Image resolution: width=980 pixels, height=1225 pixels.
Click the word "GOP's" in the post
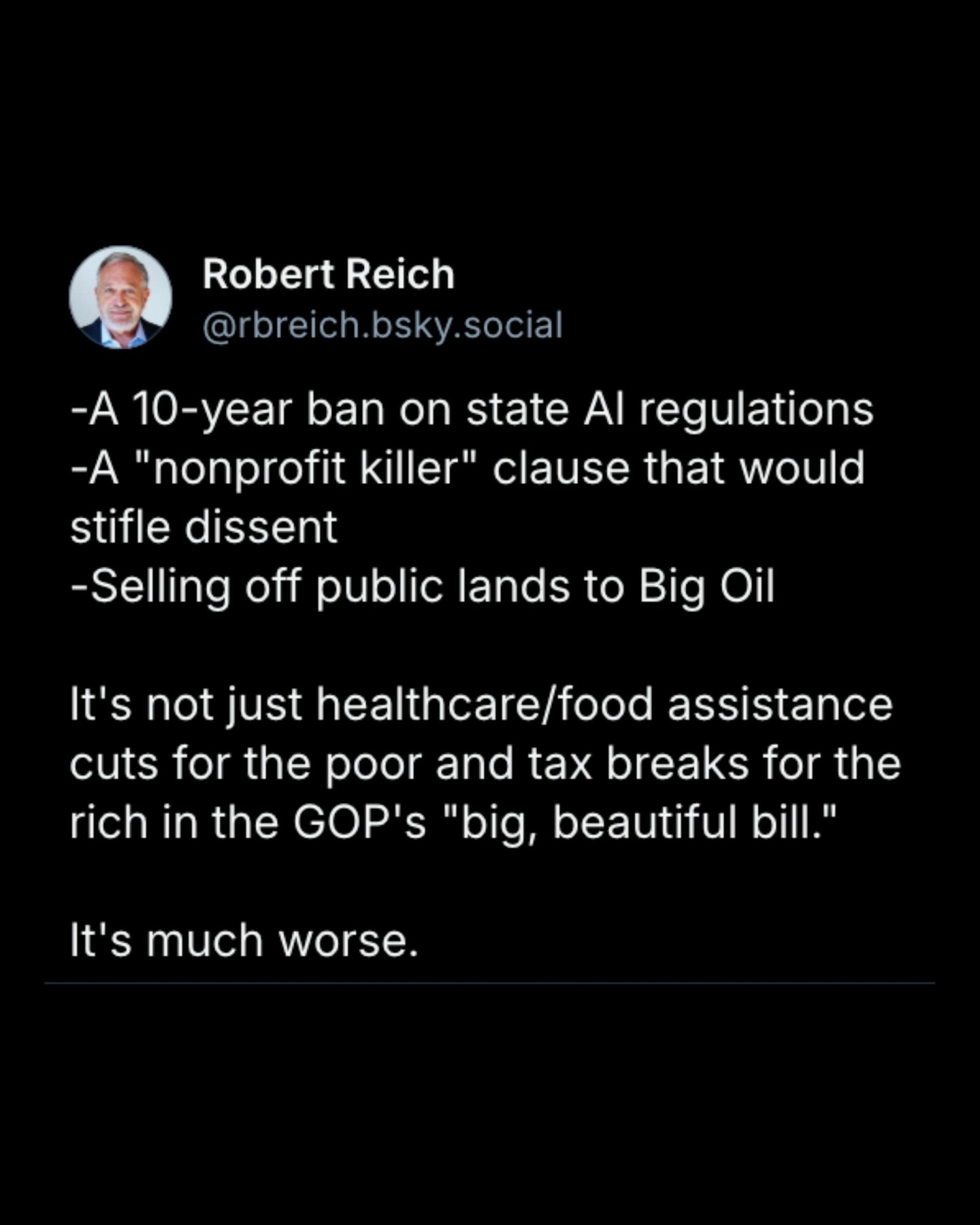[x=359, y=823]
